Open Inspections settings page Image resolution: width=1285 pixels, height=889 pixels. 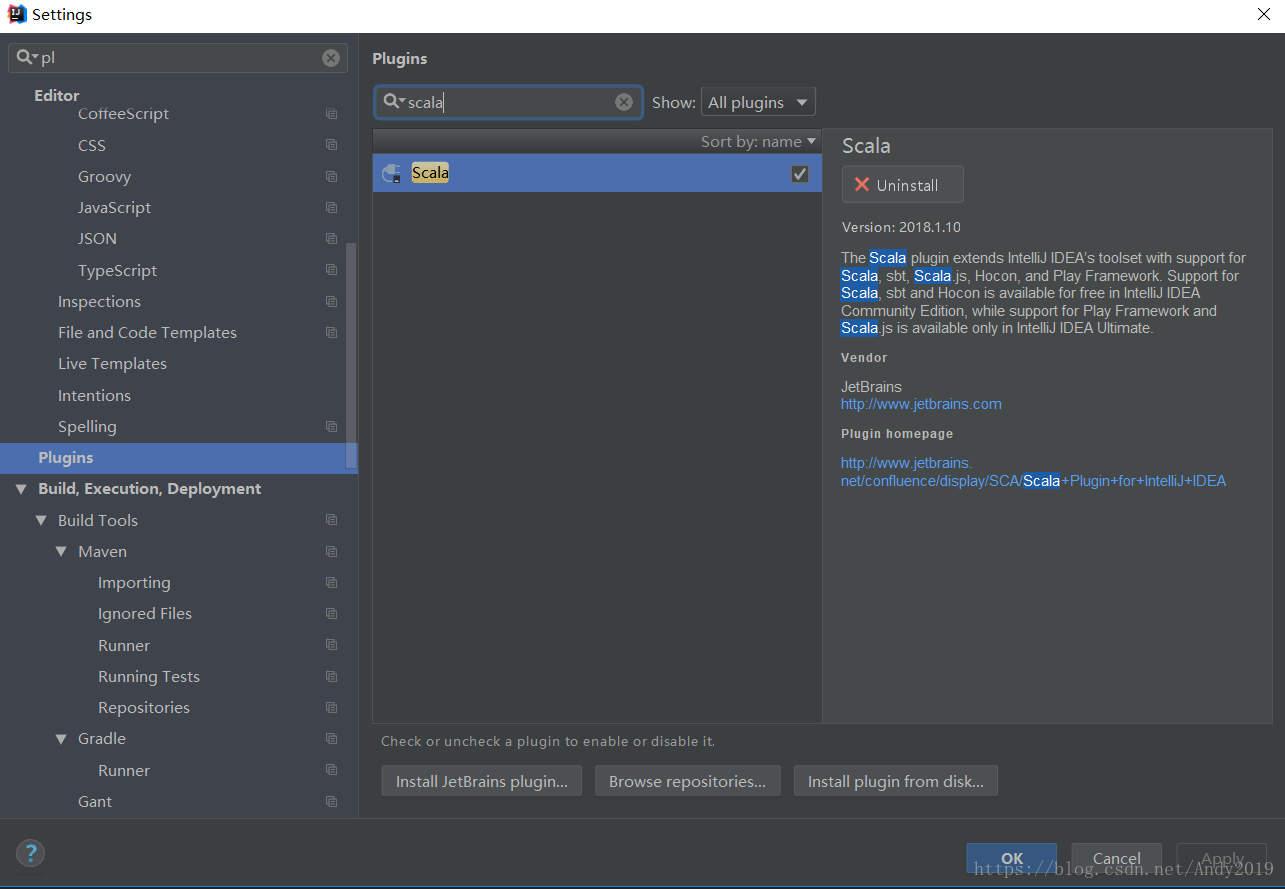point(99,302)
